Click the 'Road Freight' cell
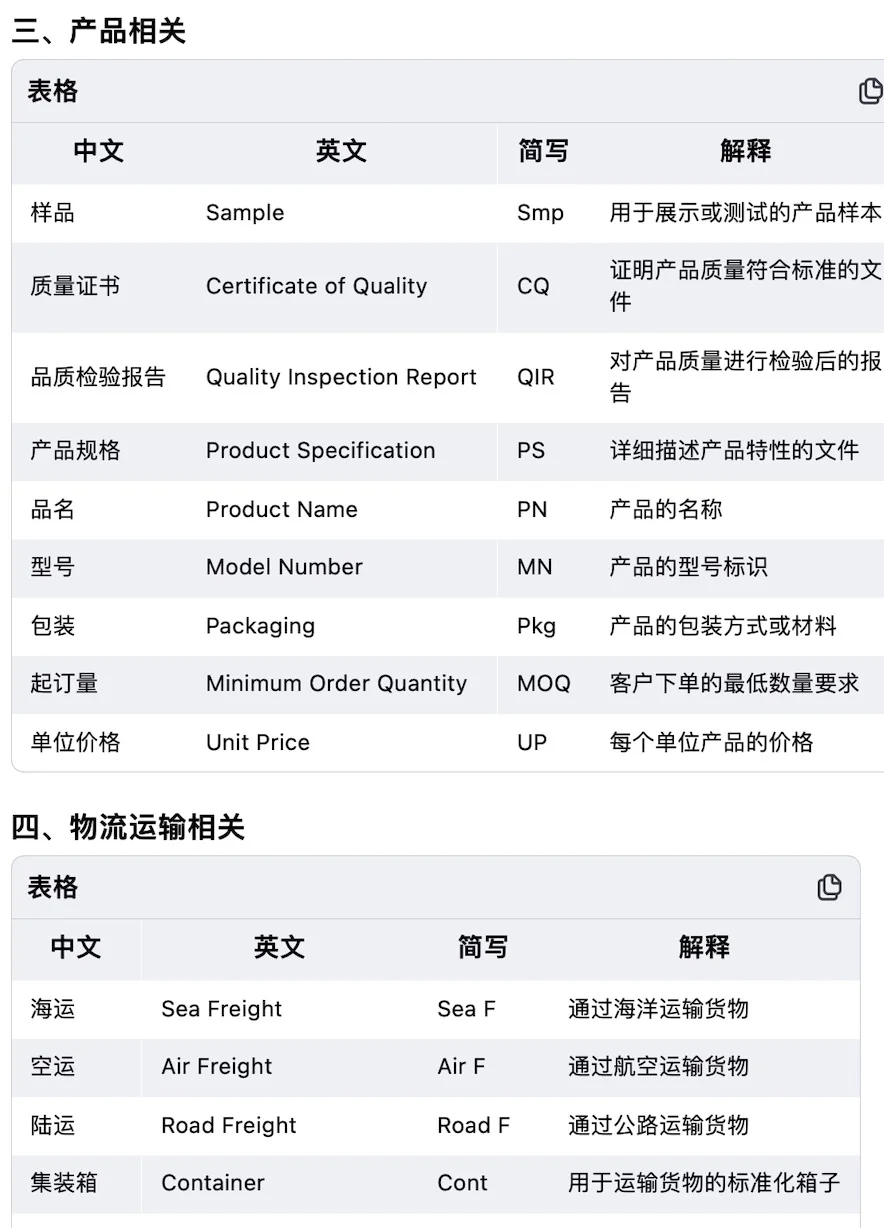This screenshot has height=1228, width=884. tap(229, 1125)
